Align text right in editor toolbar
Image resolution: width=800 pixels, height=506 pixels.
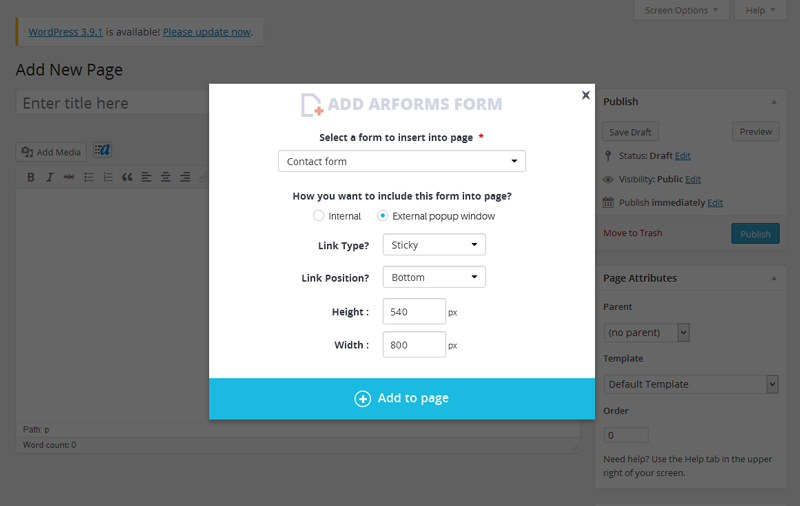(x=185, y=177)
